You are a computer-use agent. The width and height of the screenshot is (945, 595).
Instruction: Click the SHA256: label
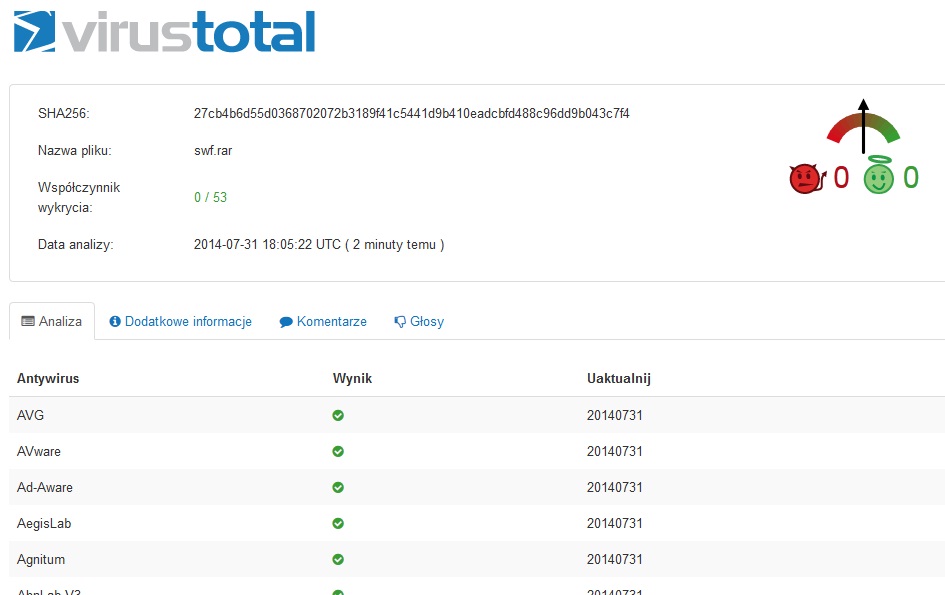tap(63, 113)
